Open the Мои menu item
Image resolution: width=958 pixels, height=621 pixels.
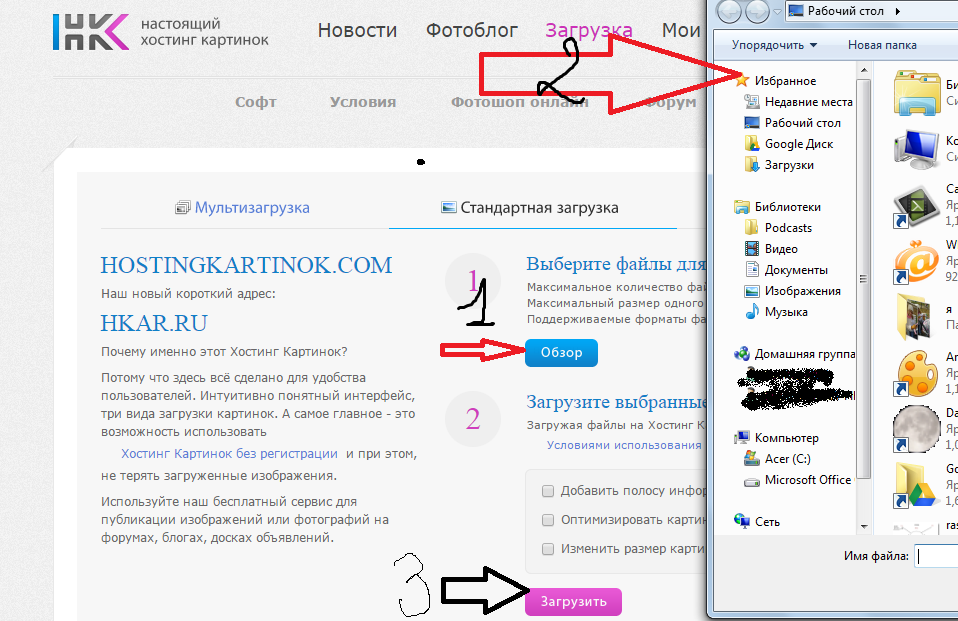[681, 30]
